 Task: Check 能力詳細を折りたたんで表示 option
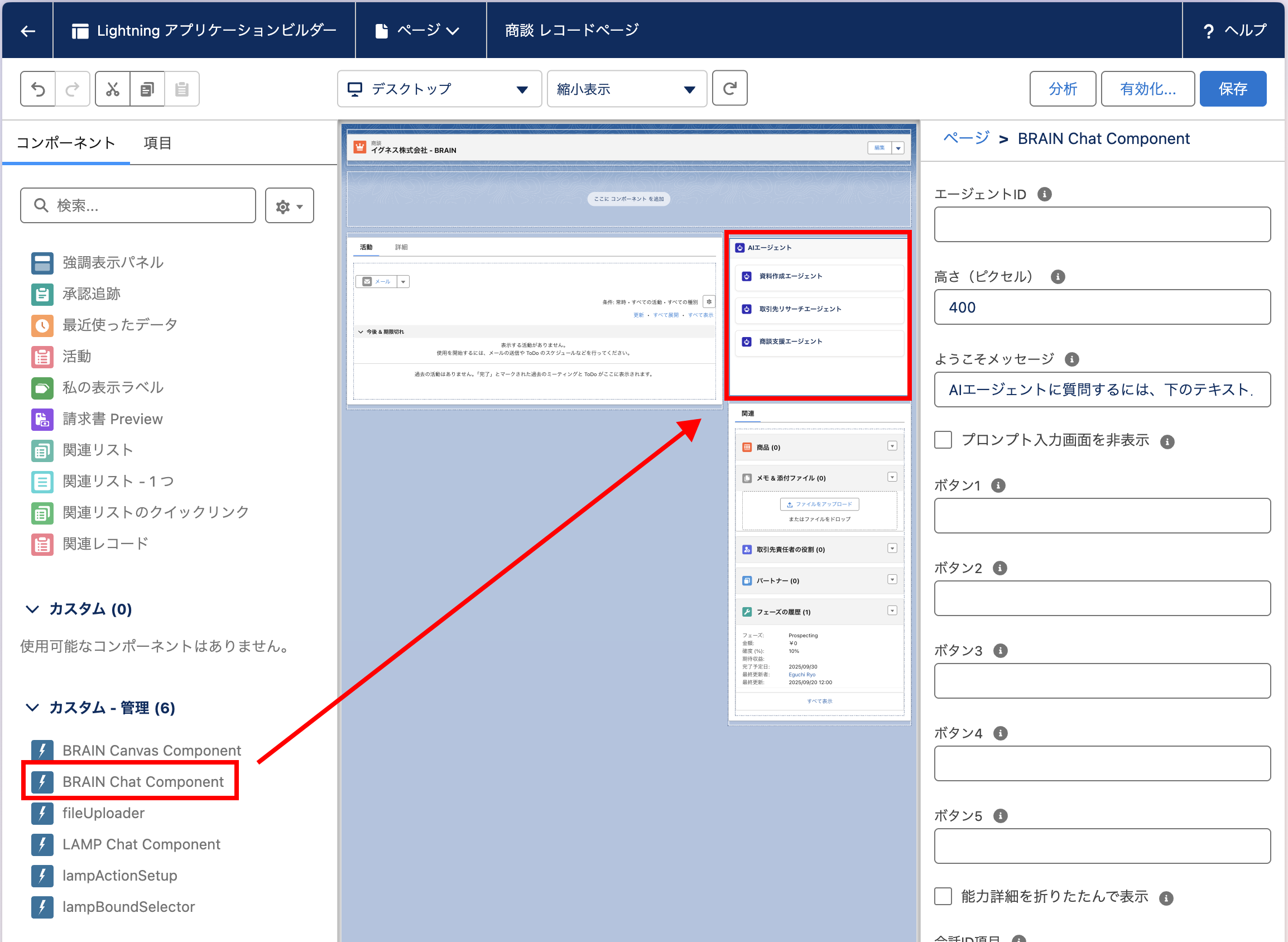click(x=943, y=896)
